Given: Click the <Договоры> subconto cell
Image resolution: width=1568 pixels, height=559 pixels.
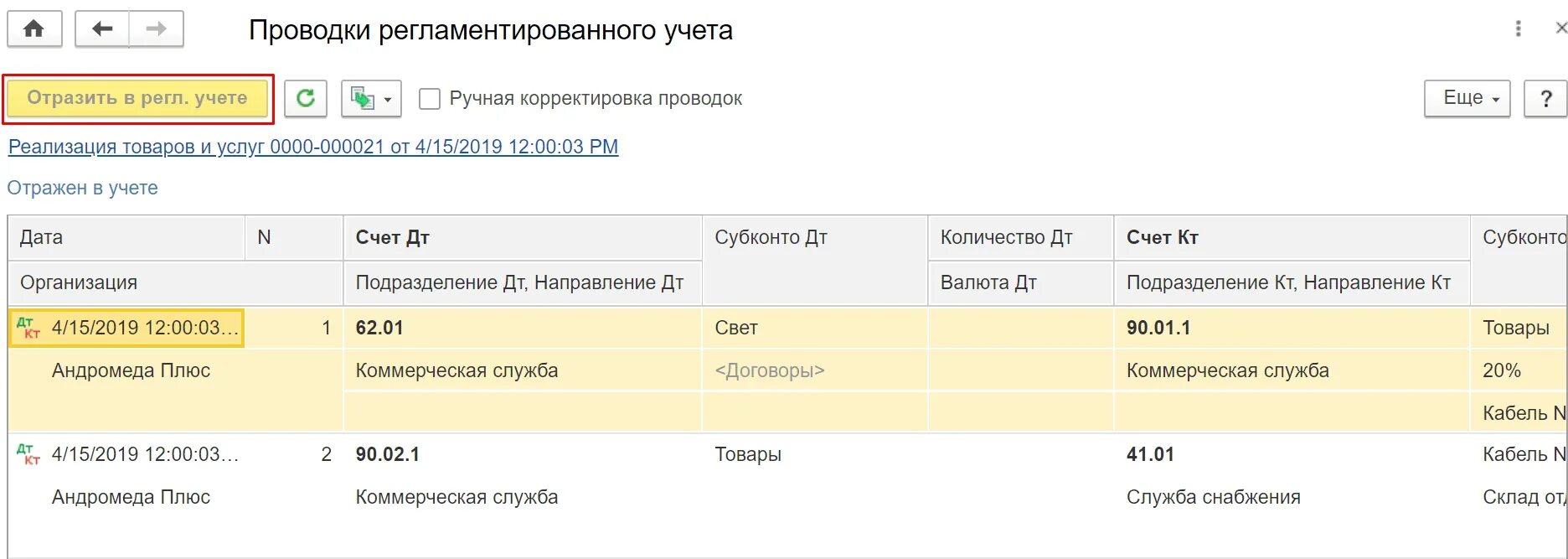Looking at the screenshot, I should 770,370.
